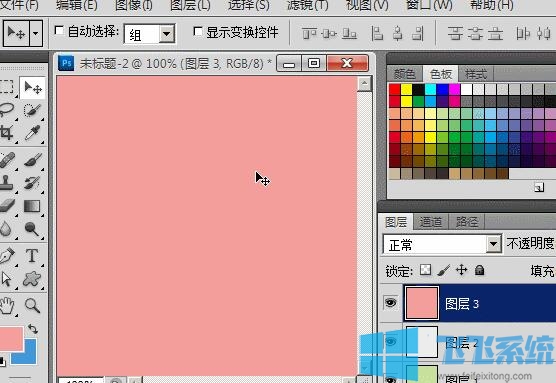
Task: Open the 图层(L) menu
Action: pos(190,5)
